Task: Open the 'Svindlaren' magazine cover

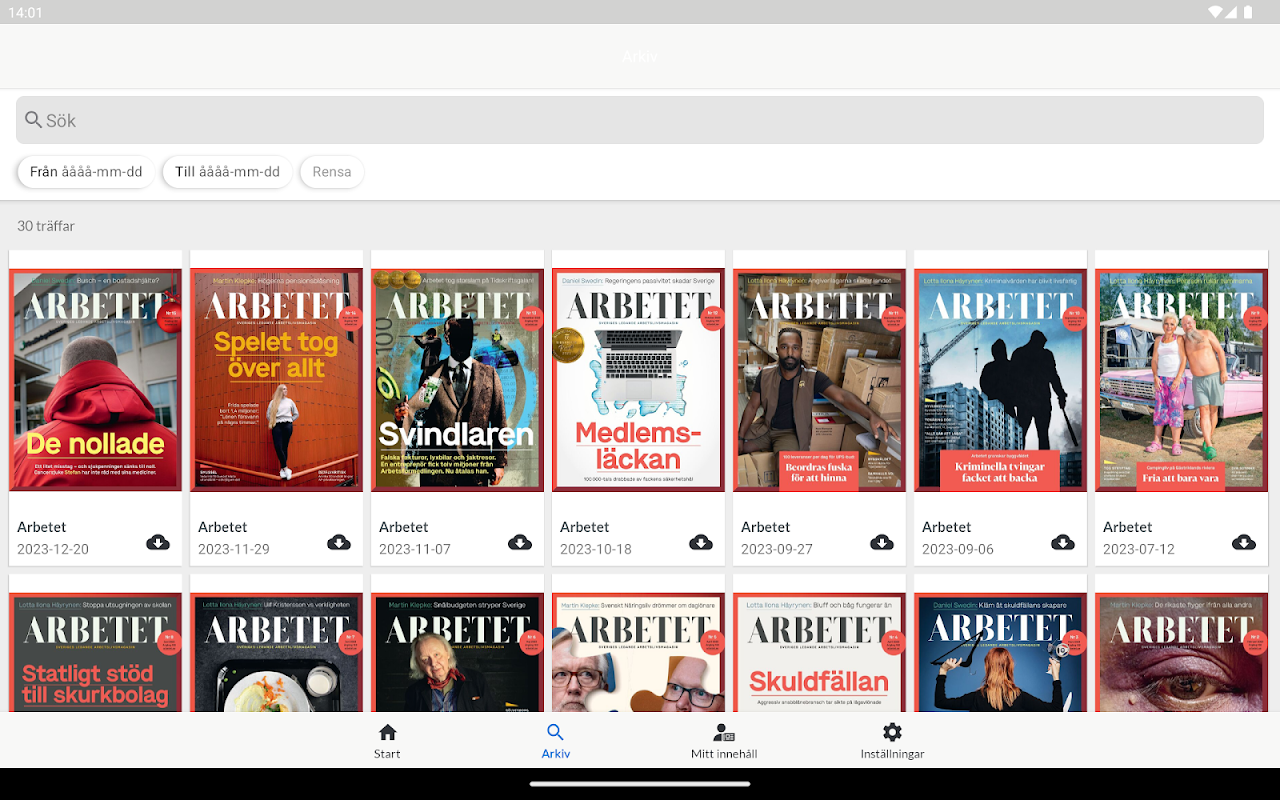Action: pyautogui.click(x=458, y=380)
